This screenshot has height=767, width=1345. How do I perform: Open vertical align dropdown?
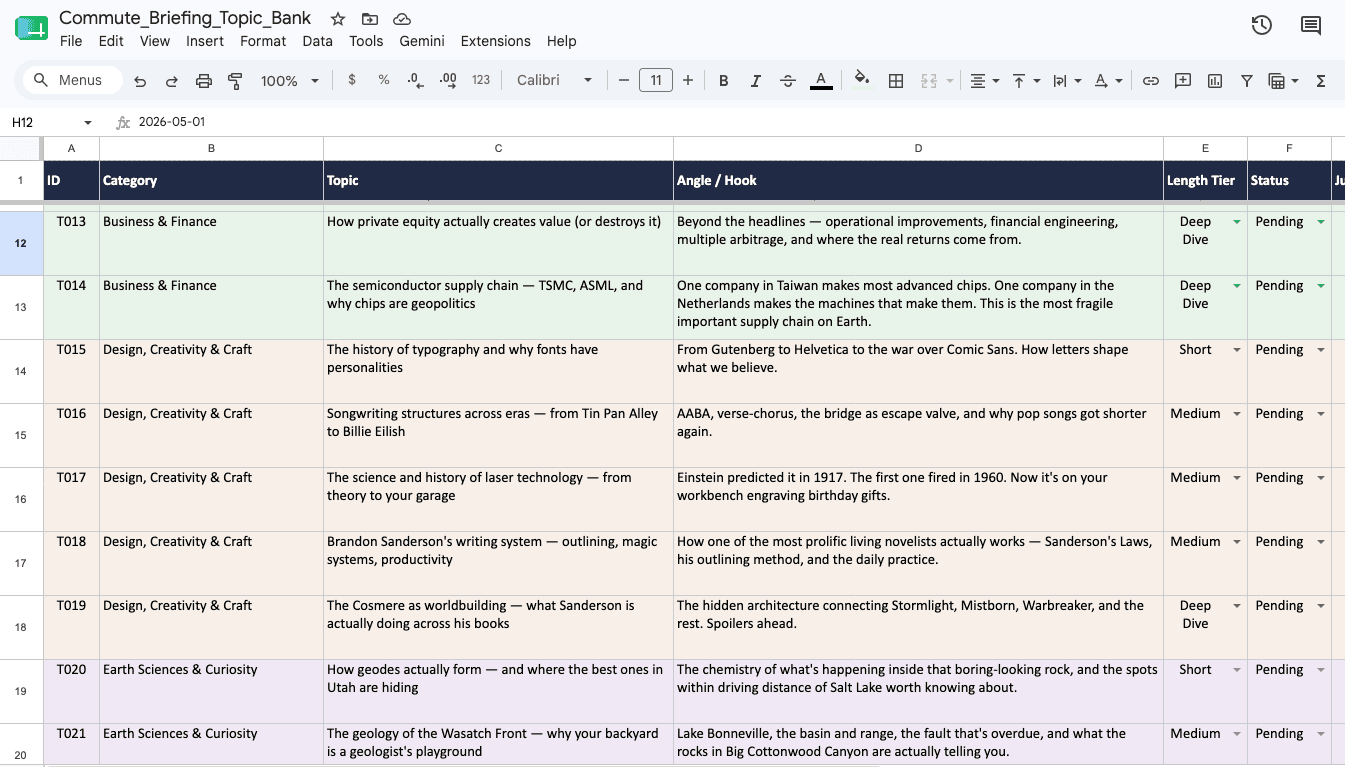(1026, 81)
